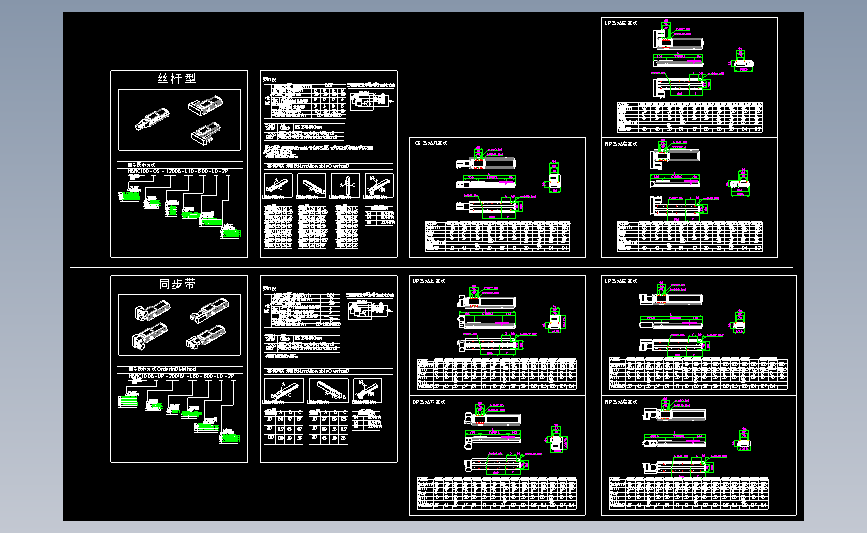867x533 pixels.
Task: Select the LP title label in top-right panel
Action: click(x=621, y=23)
